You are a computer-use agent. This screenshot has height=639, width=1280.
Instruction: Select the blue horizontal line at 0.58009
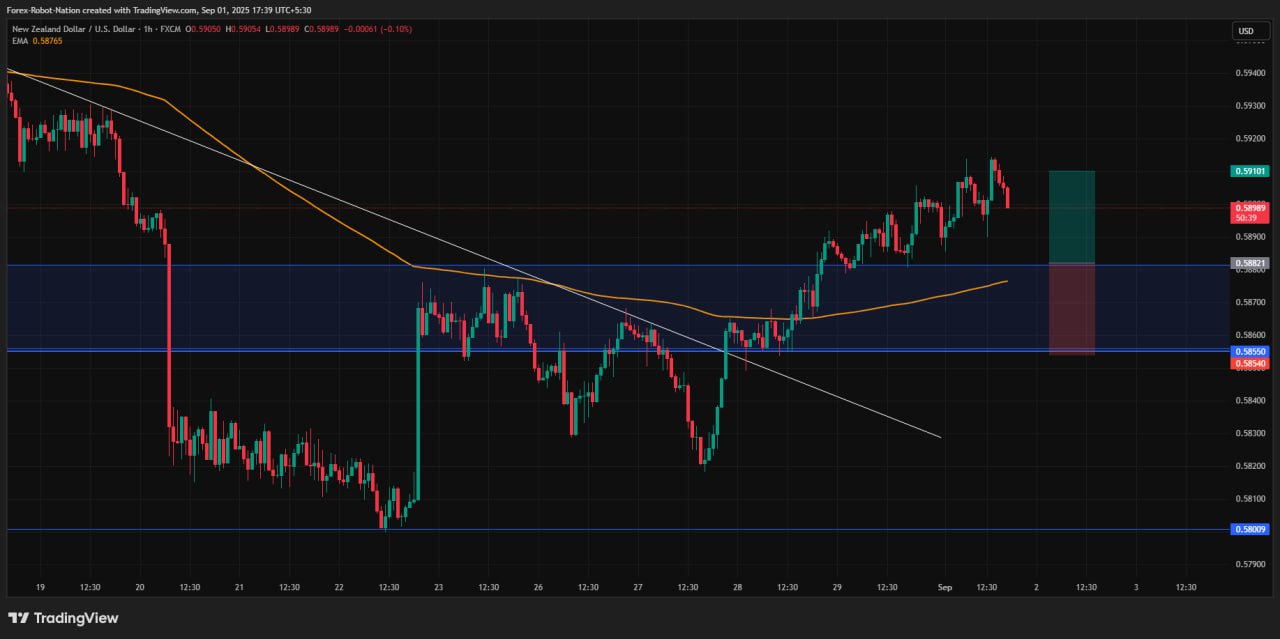[x=600, y=530]
